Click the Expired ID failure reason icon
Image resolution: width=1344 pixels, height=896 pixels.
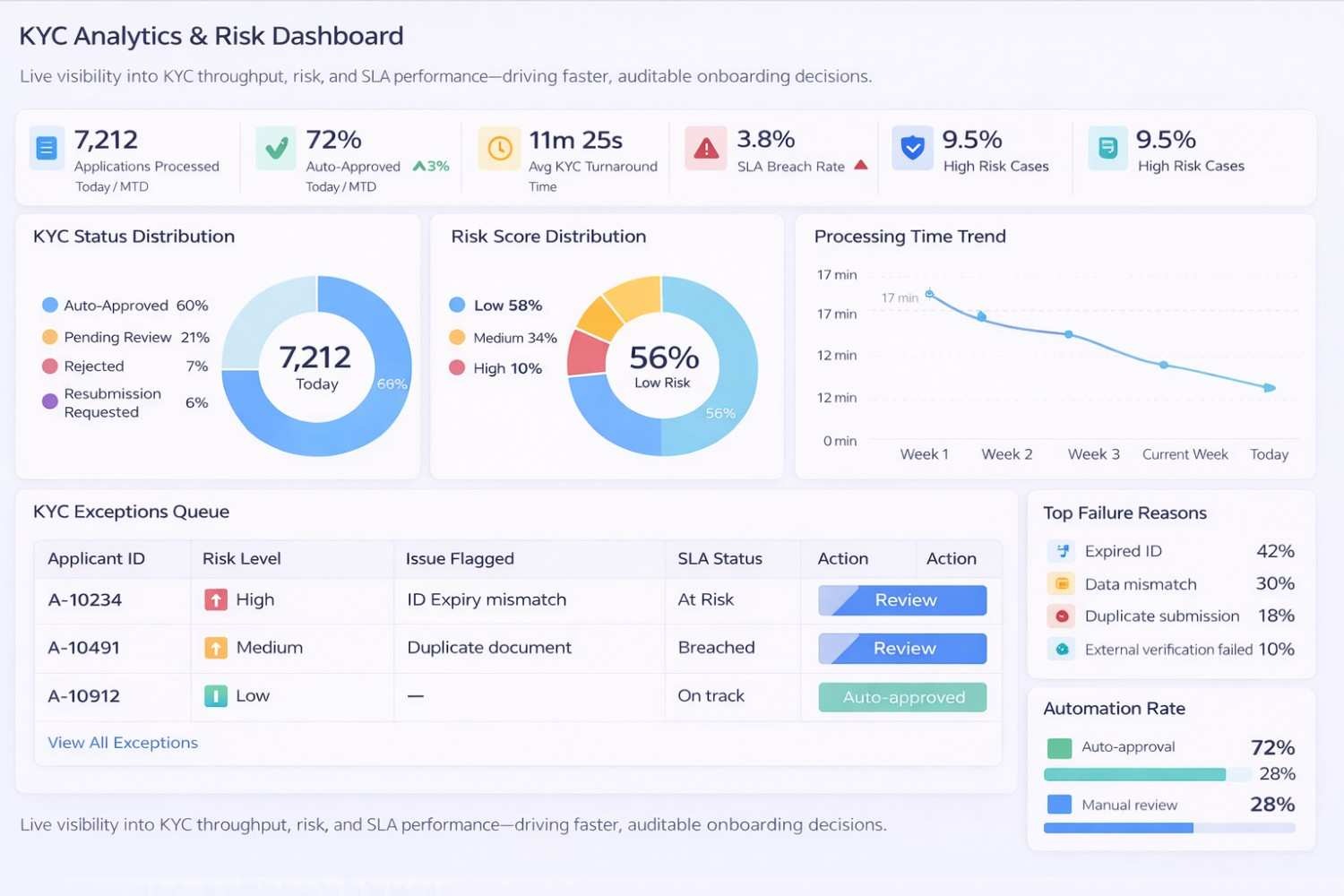1061,550
